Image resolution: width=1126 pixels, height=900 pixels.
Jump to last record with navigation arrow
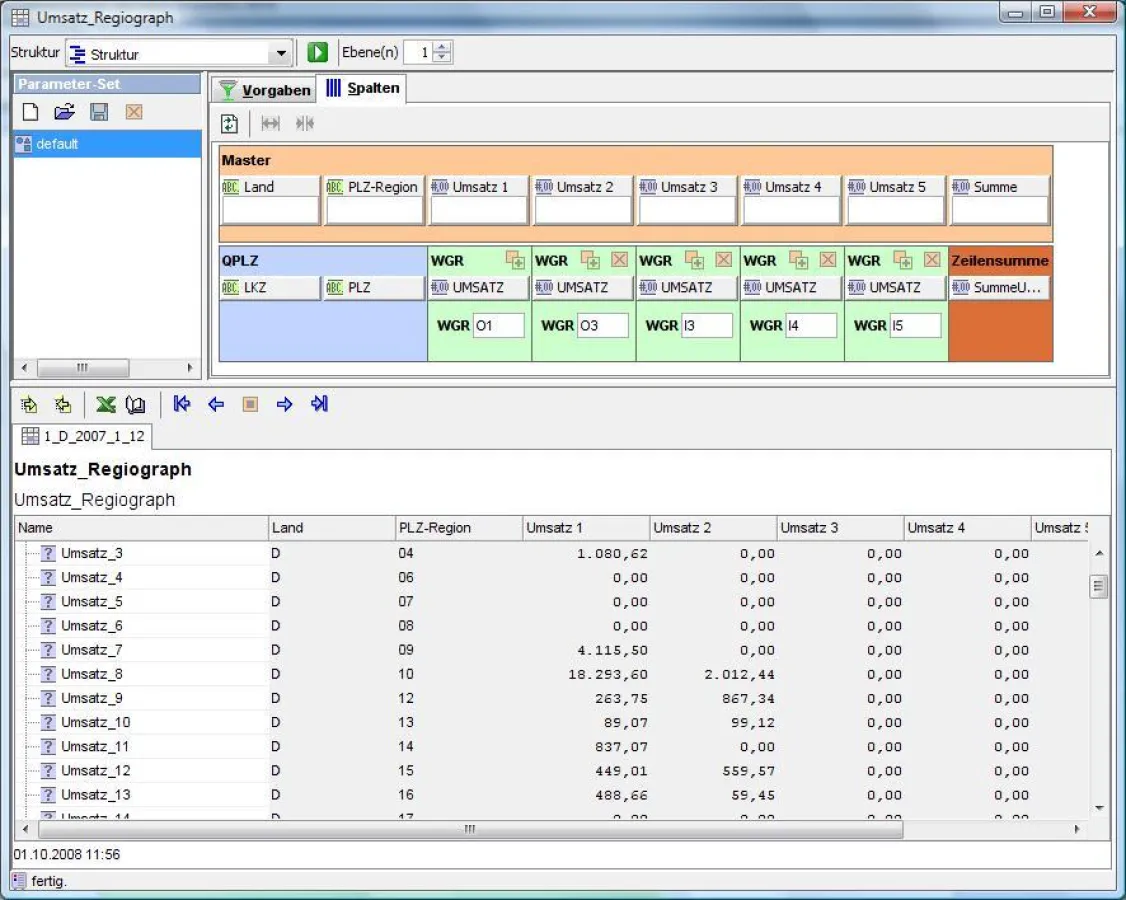pos(319,404)
